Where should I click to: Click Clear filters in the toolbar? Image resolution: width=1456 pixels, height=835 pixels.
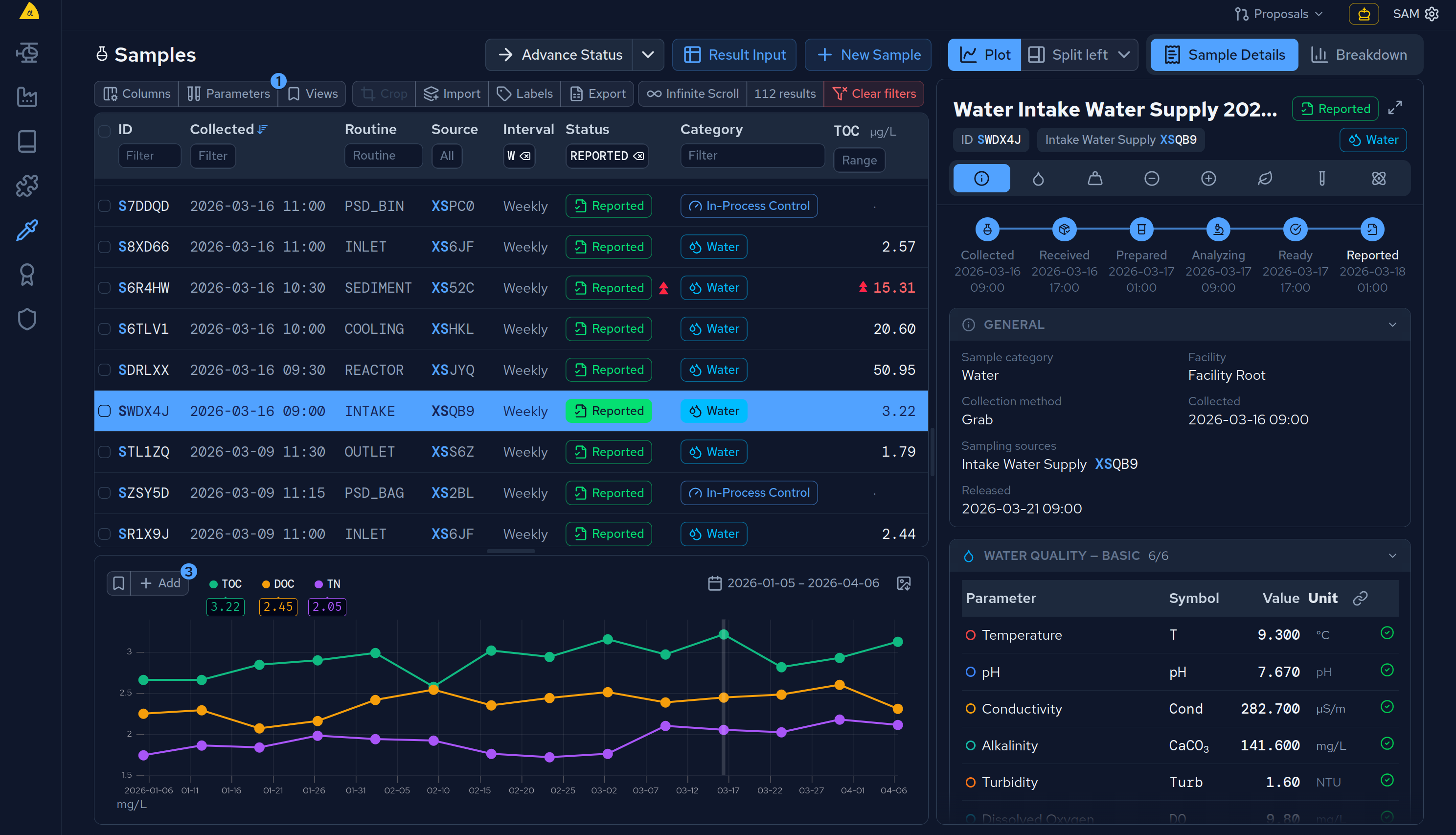(x=874, y=93)
